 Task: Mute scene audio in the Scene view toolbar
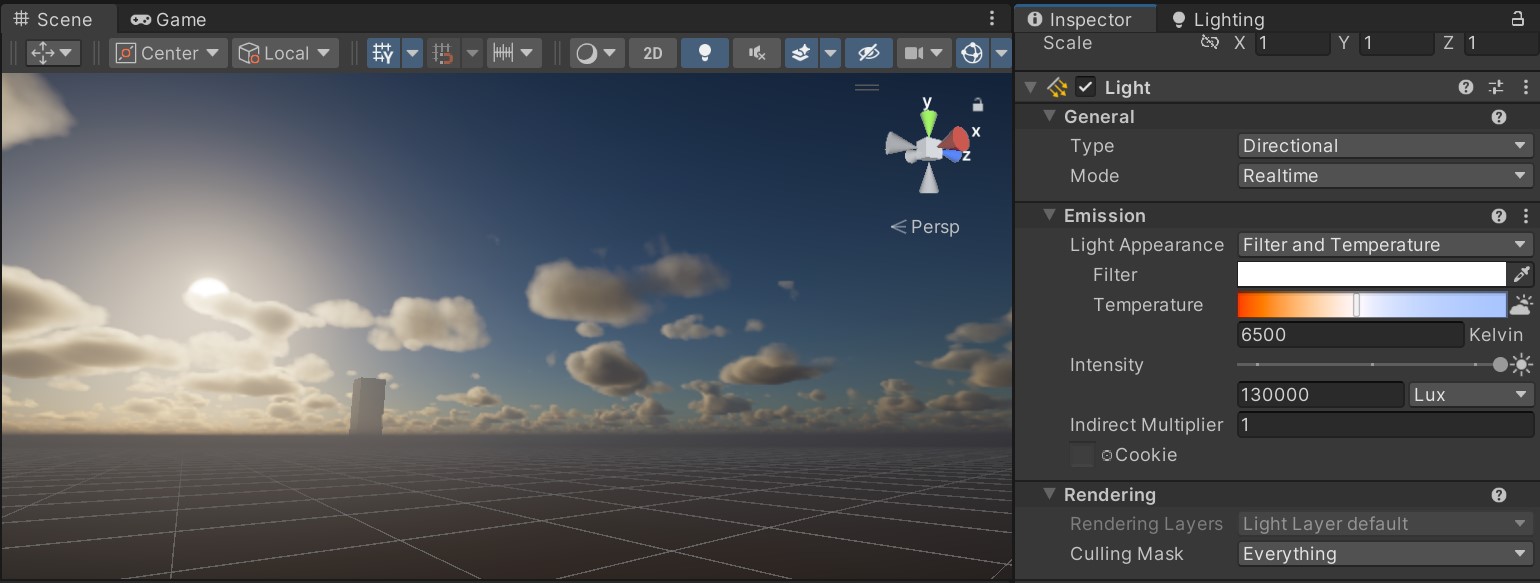coord(756,53)
